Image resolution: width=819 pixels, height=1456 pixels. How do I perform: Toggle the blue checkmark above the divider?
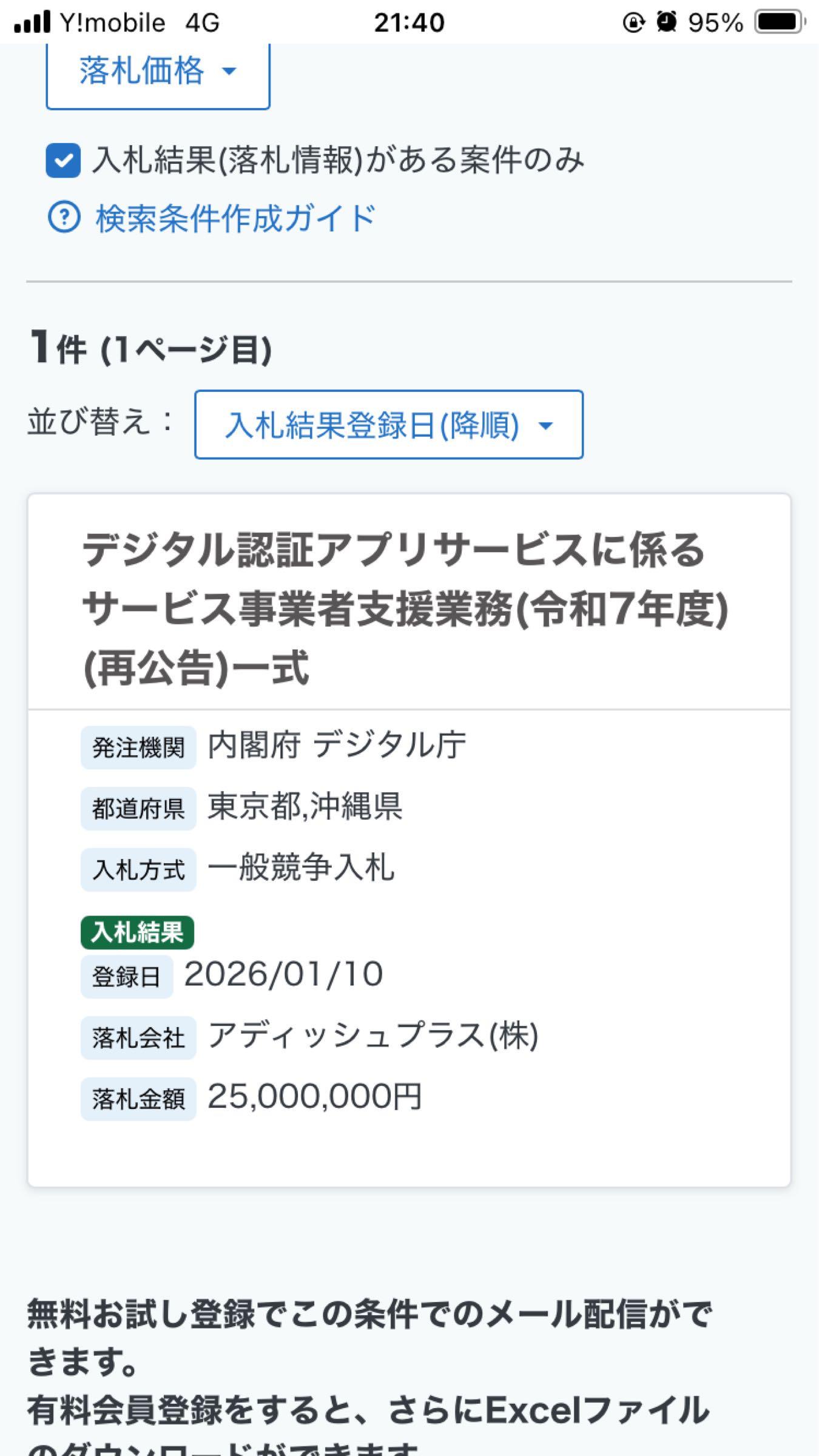64,161
